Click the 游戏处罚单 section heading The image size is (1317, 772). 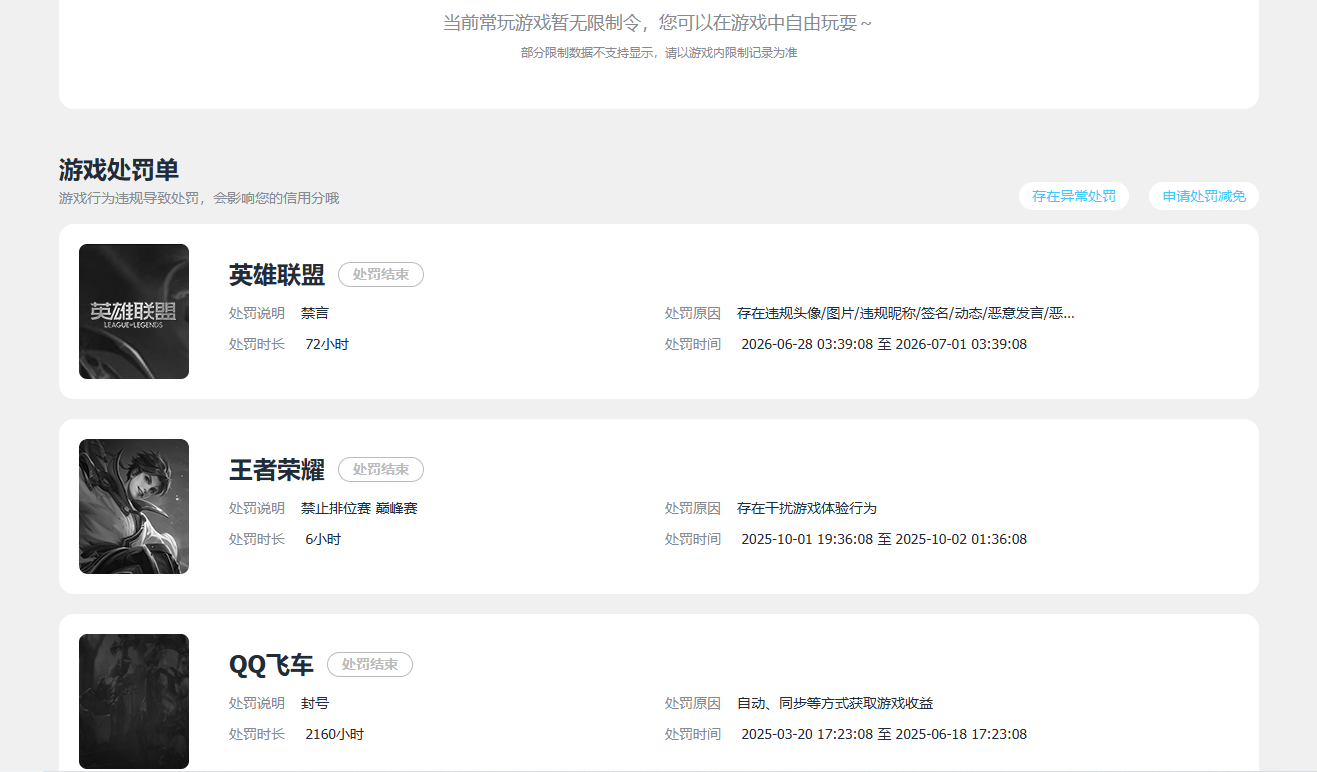119,170
